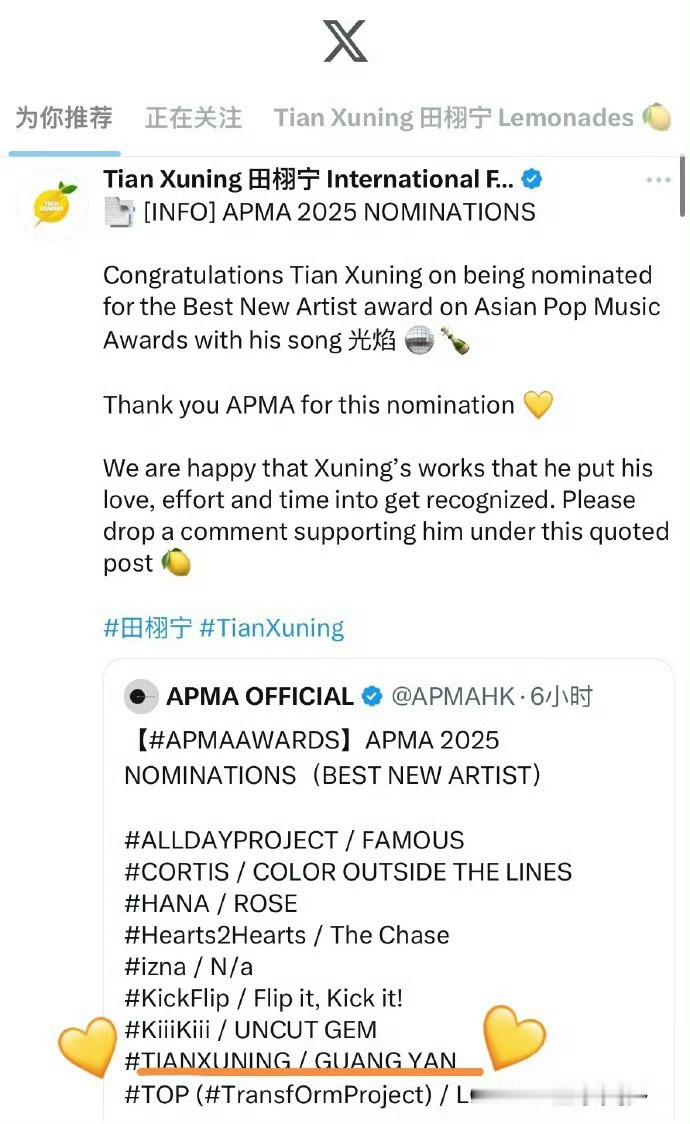
Task: Open the Tian Xuning 田栩宁 Lemonades tab
Action: 472,118
